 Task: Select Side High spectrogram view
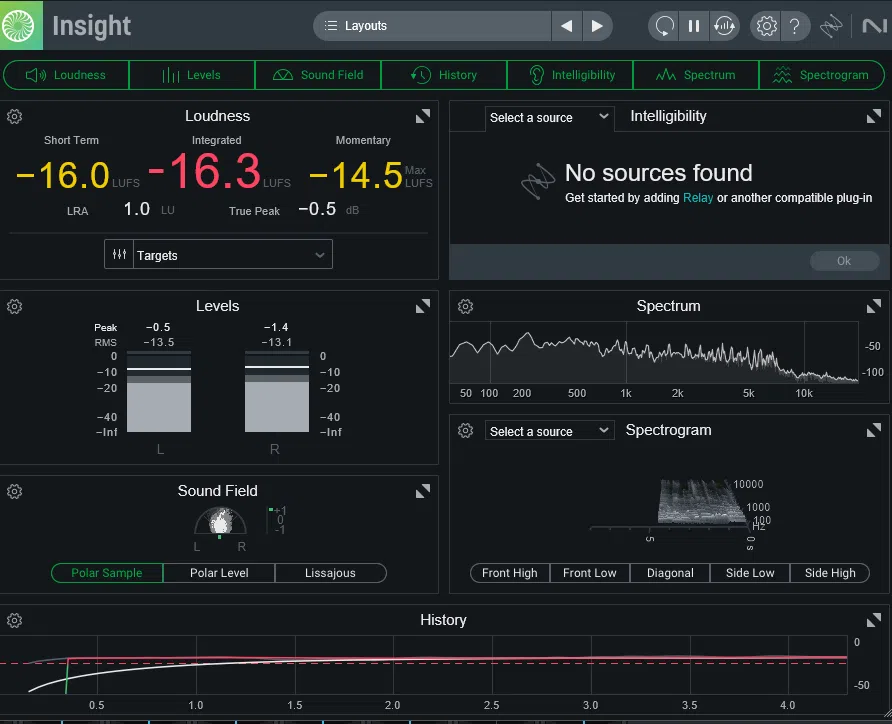tap(830, 573)
